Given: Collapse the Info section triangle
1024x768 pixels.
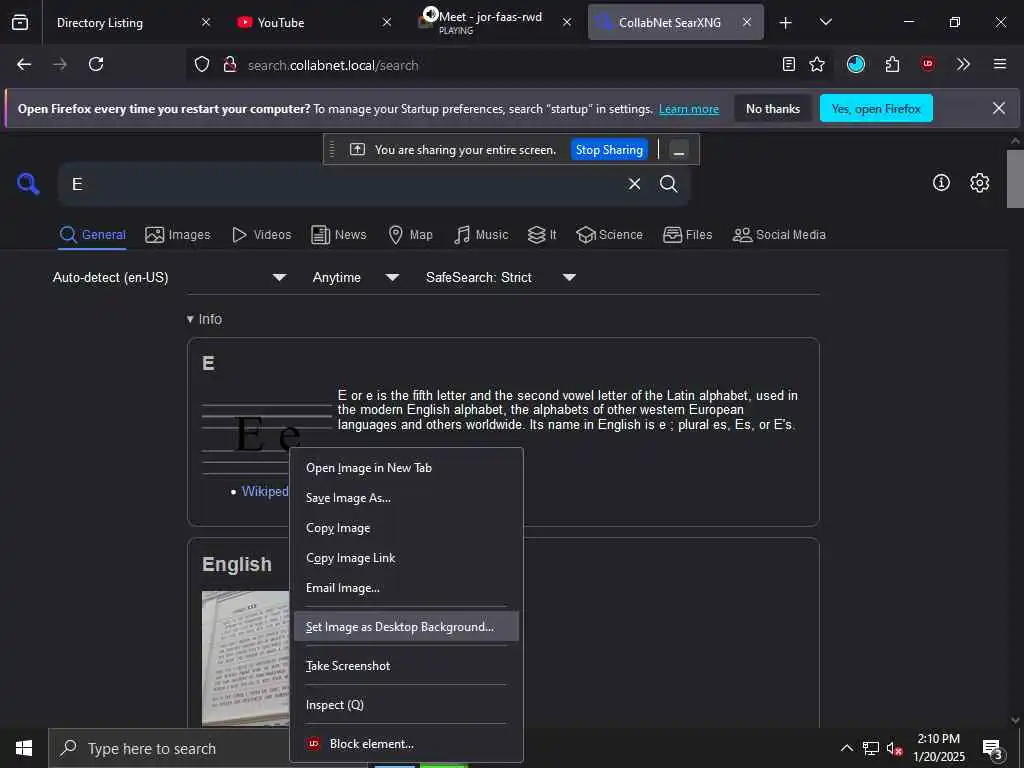Looking at the screenshot, I should coord(190,319).
